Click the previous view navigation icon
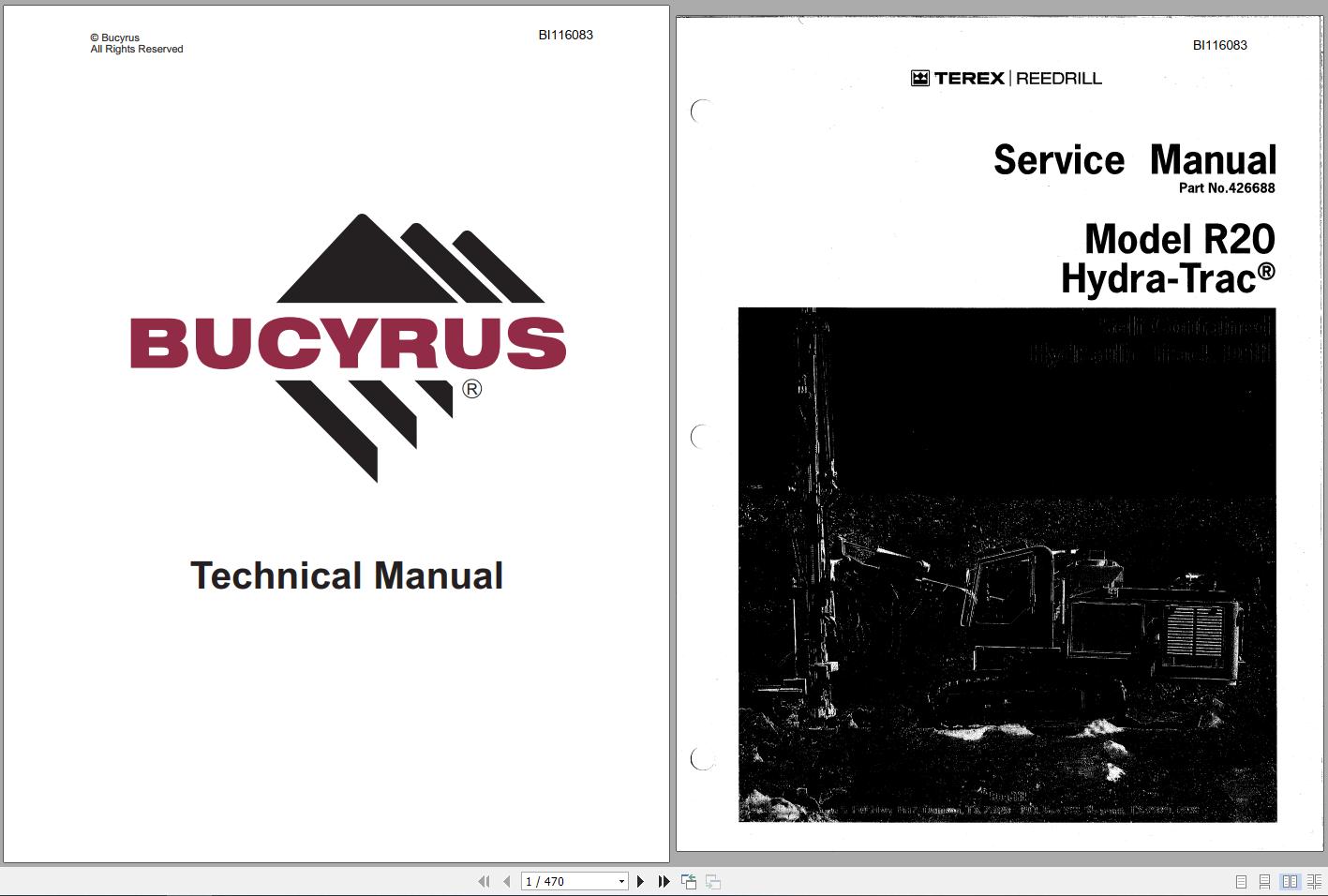The image size is (1328, 896). 689,882
